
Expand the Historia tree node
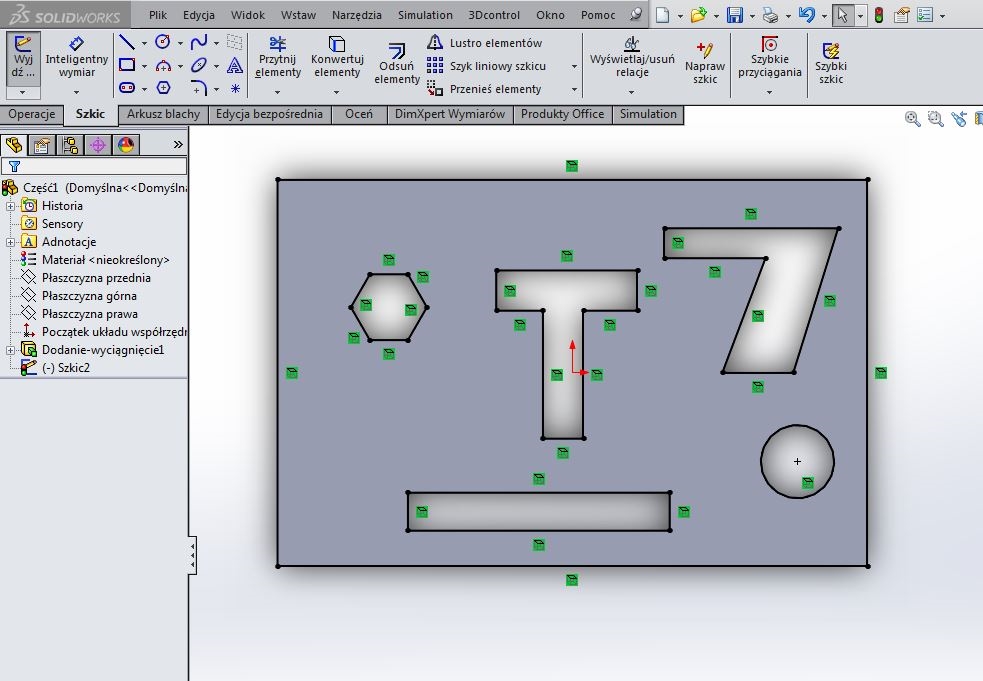coord(11,206)
